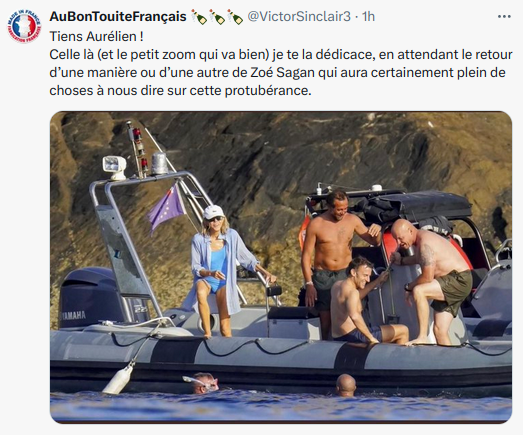This screenshot has height=435, width=523.
Task: Click the Made in France profile avatar
Action: pyautogui.click(x=24, y=26)
